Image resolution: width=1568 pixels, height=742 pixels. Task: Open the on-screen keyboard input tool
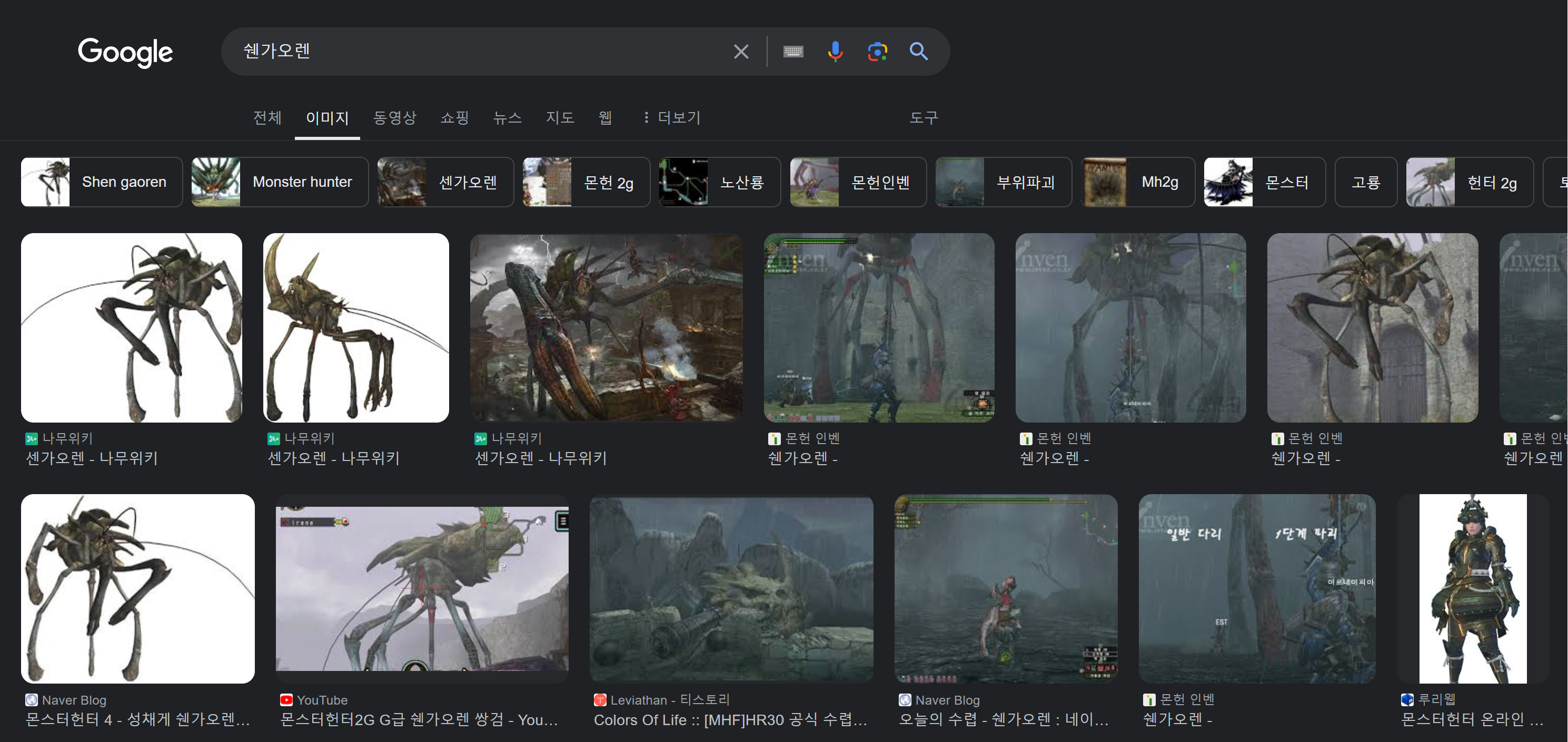[x=793, y=52]
